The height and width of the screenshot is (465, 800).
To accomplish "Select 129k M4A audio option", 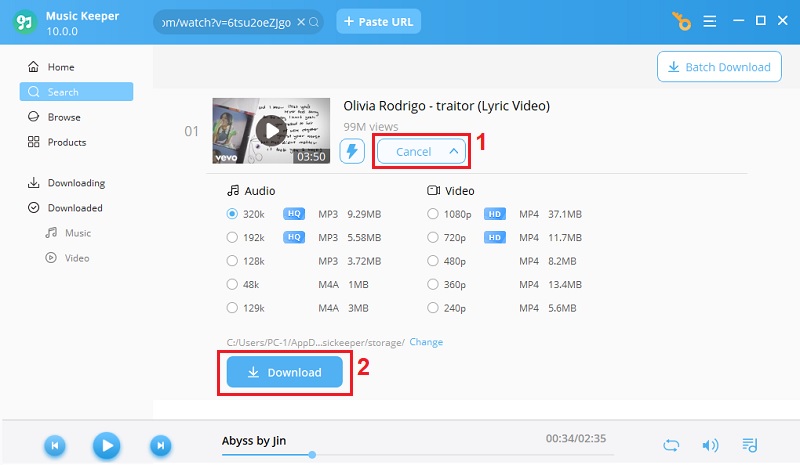I will click(x=232, y=308).
